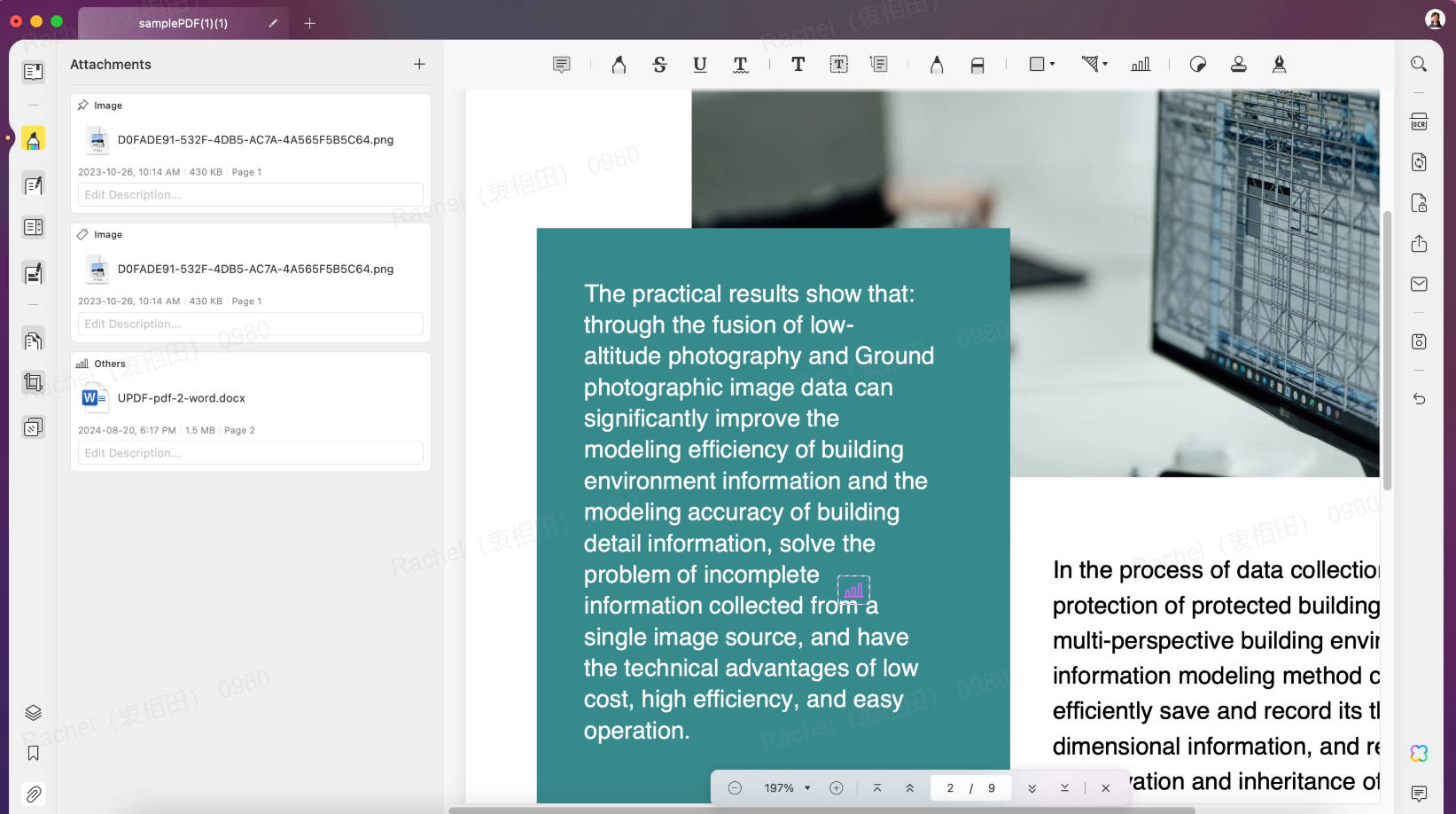Screen dimensions: 1456x814
Task: Expand the measurement tool dropdown arrow
Action: point(1105,64)
